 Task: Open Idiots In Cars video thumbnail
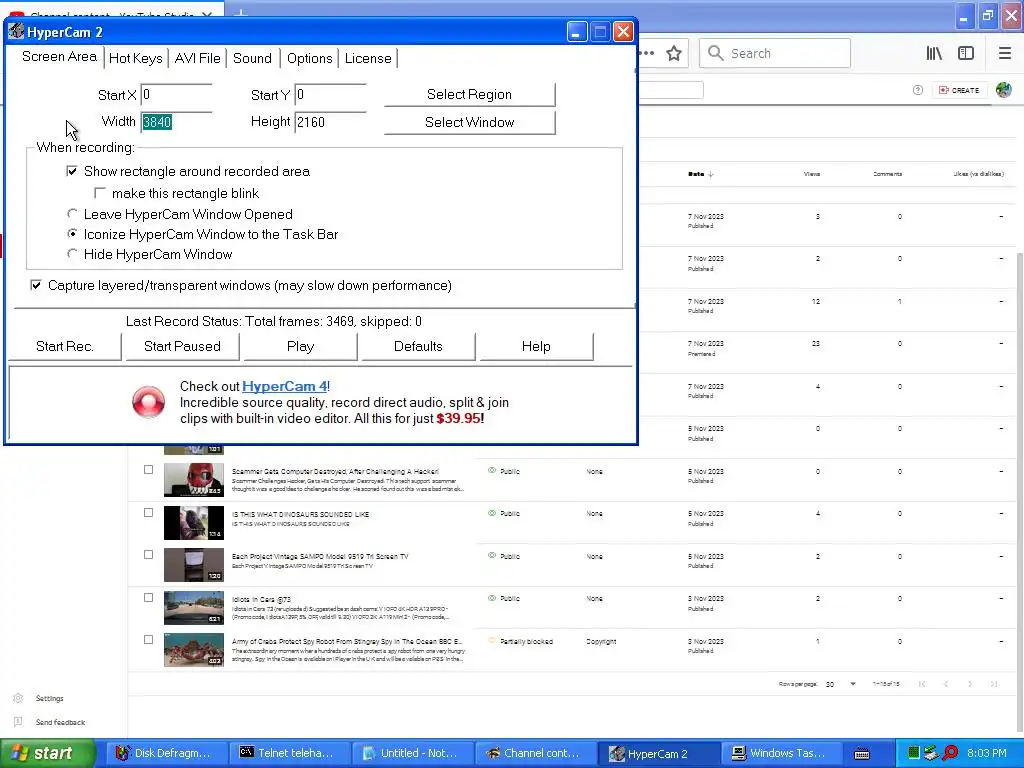click(x=194, y=607)
